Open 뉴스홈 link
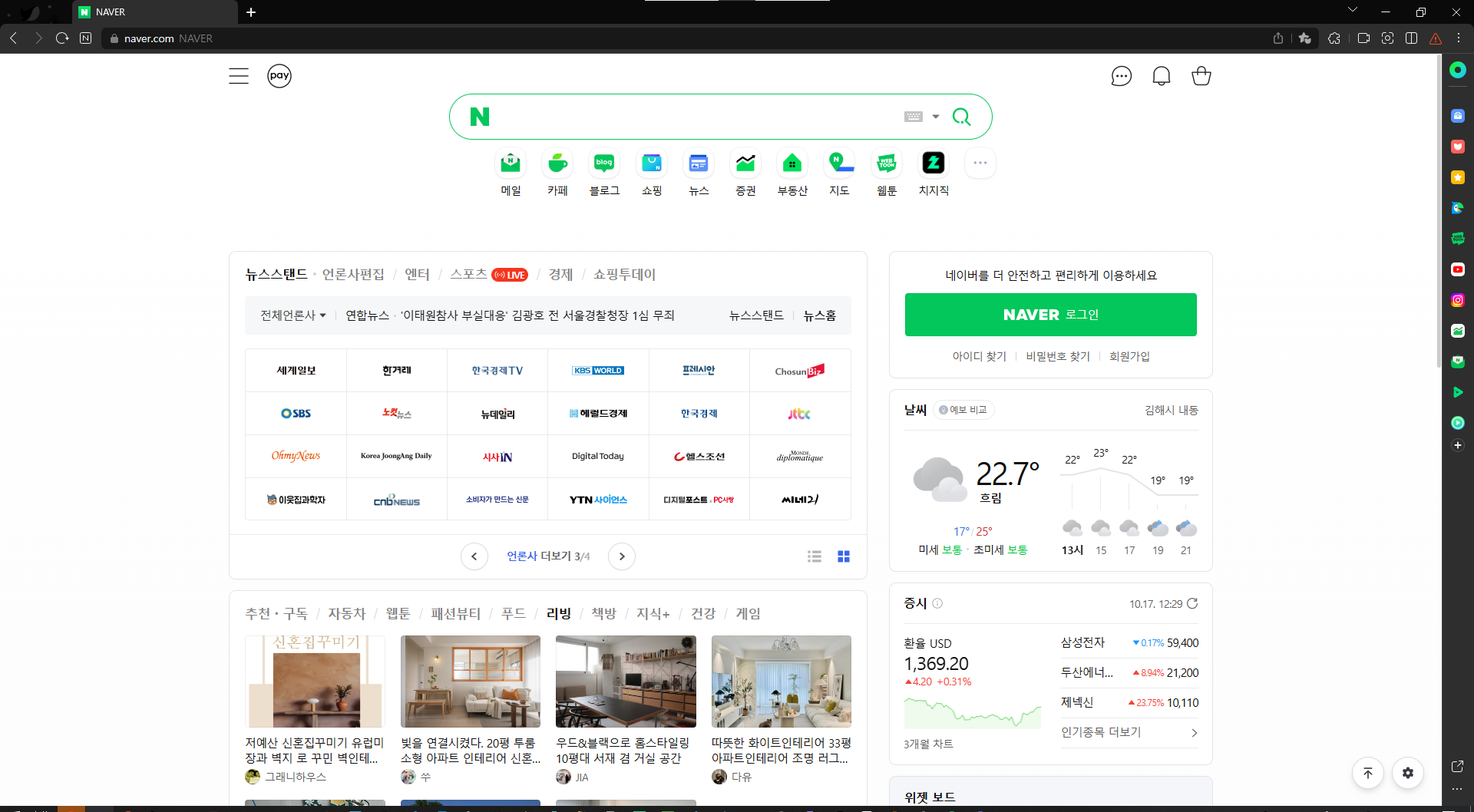 coord(820,315)
